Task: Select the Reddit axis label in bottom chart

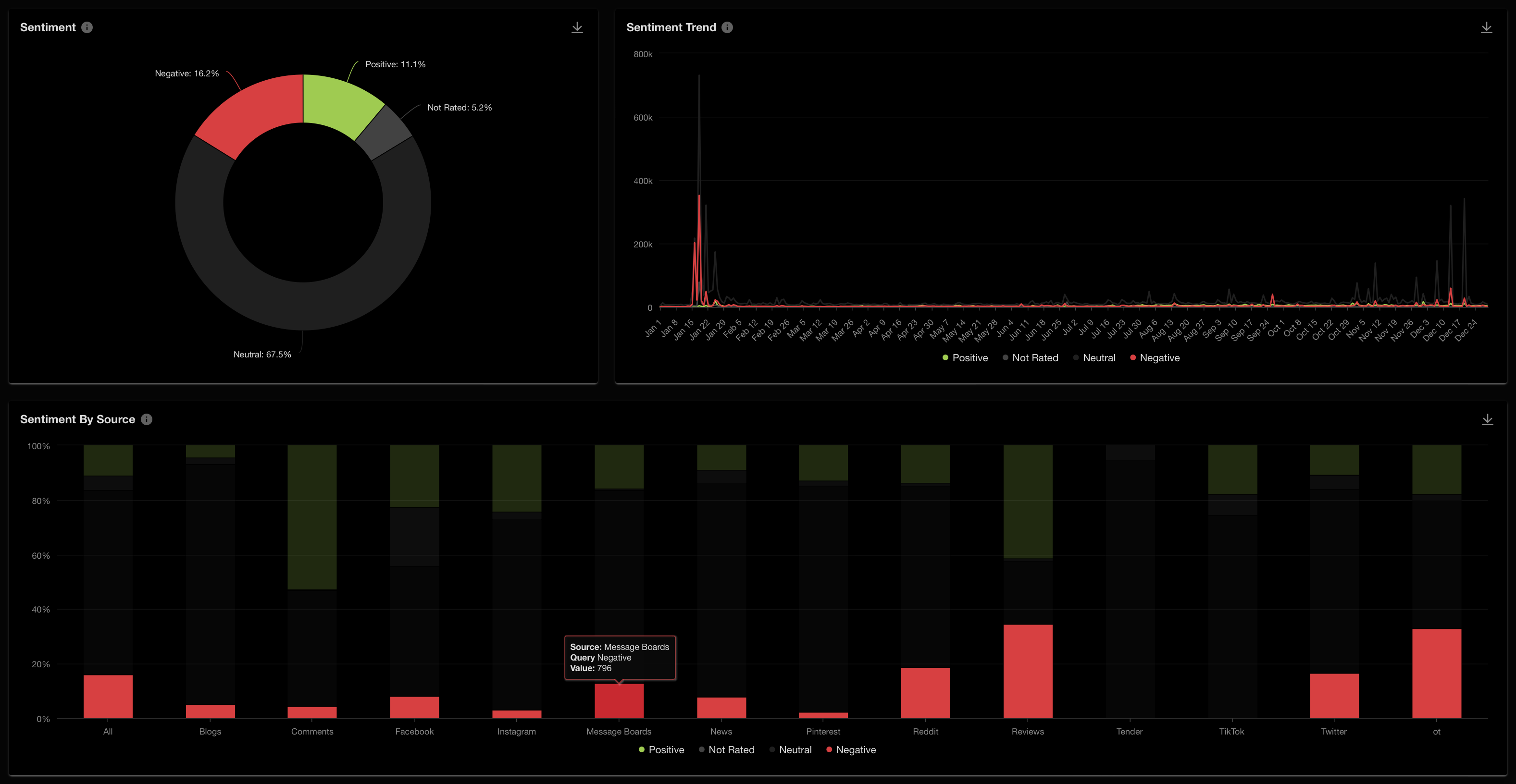Action: (925, 731)
